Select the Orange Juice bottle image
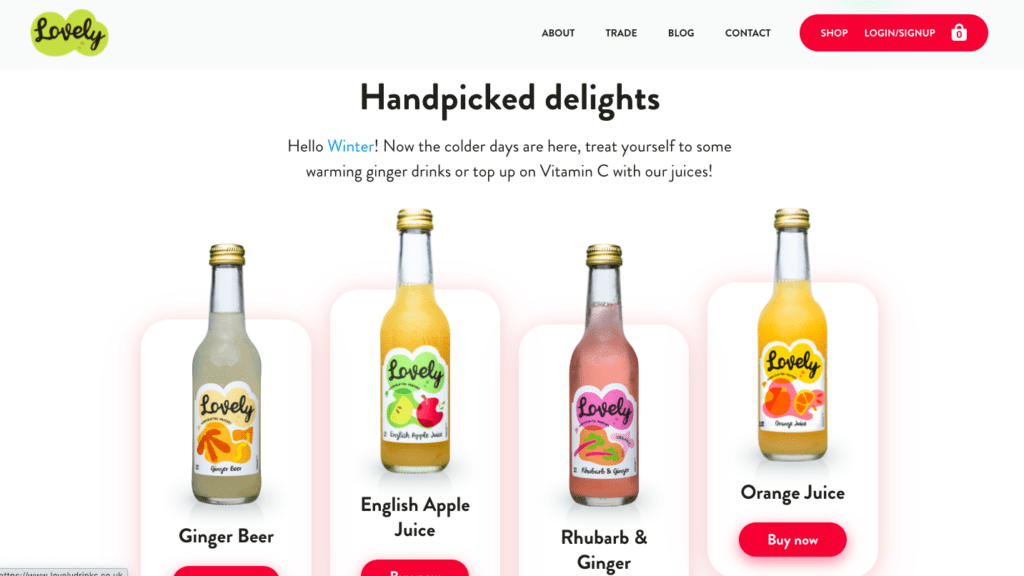1024x576 pixels. tap(792, 334)
